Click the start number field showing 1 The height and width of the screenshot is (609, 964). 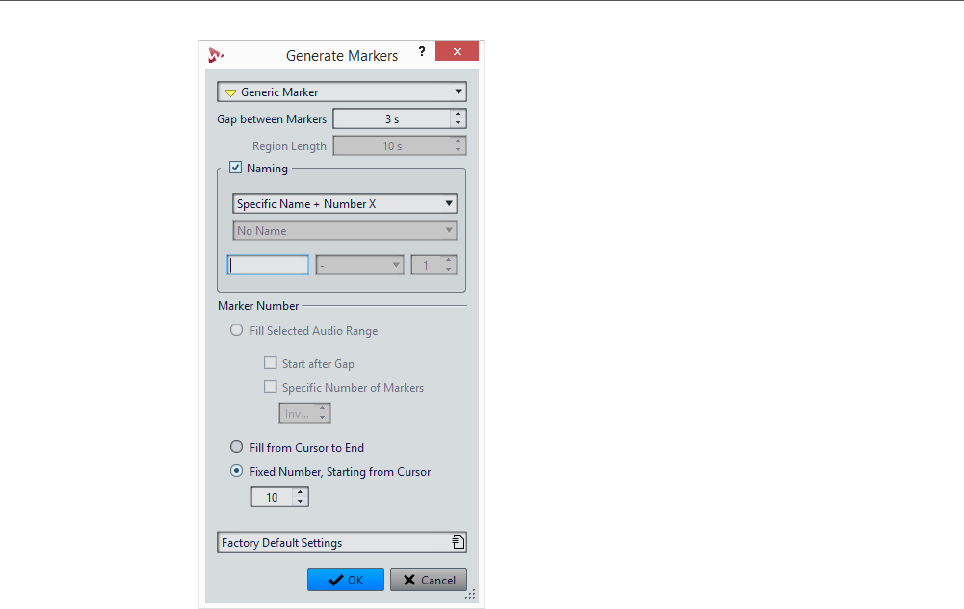pyautogui.click(x=427, y=265)
